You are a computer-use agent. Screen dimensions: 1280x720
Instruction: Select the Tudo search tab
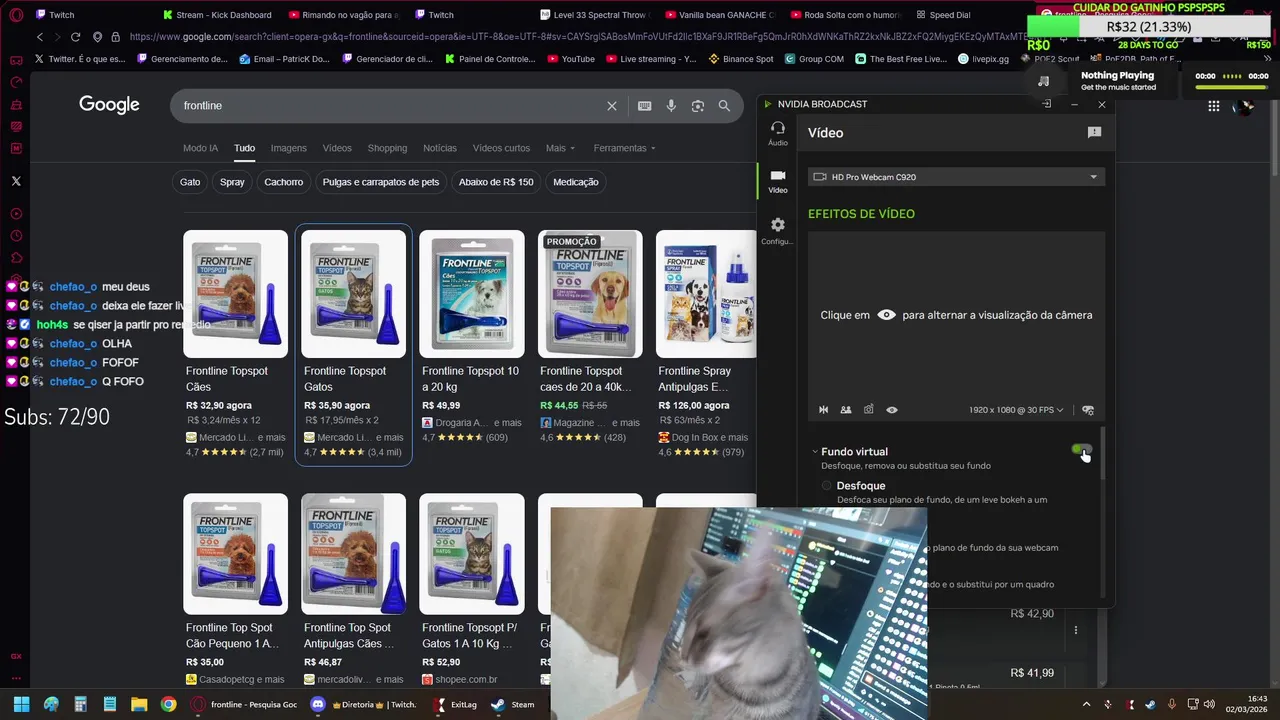245,148
